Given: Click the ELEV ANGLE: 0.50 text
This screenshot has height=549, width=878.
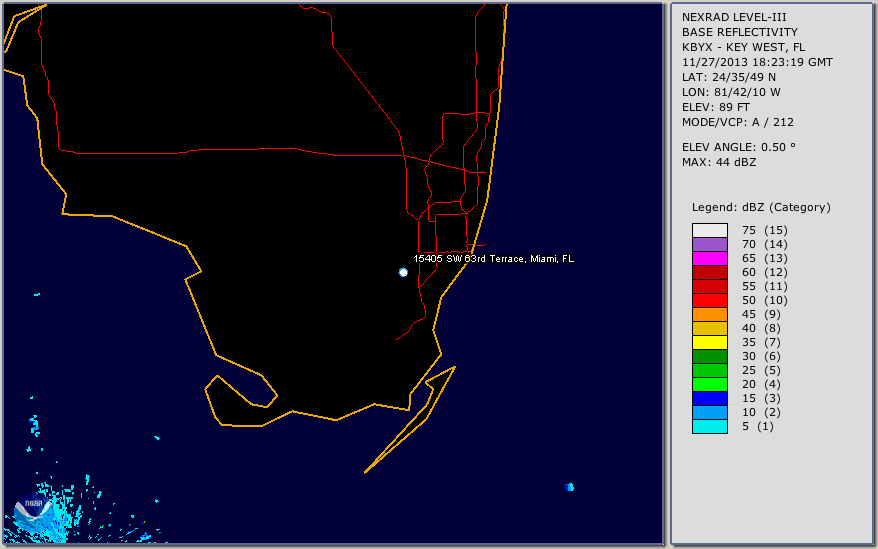Looking at the screenshot, I should tap(739, 147).
